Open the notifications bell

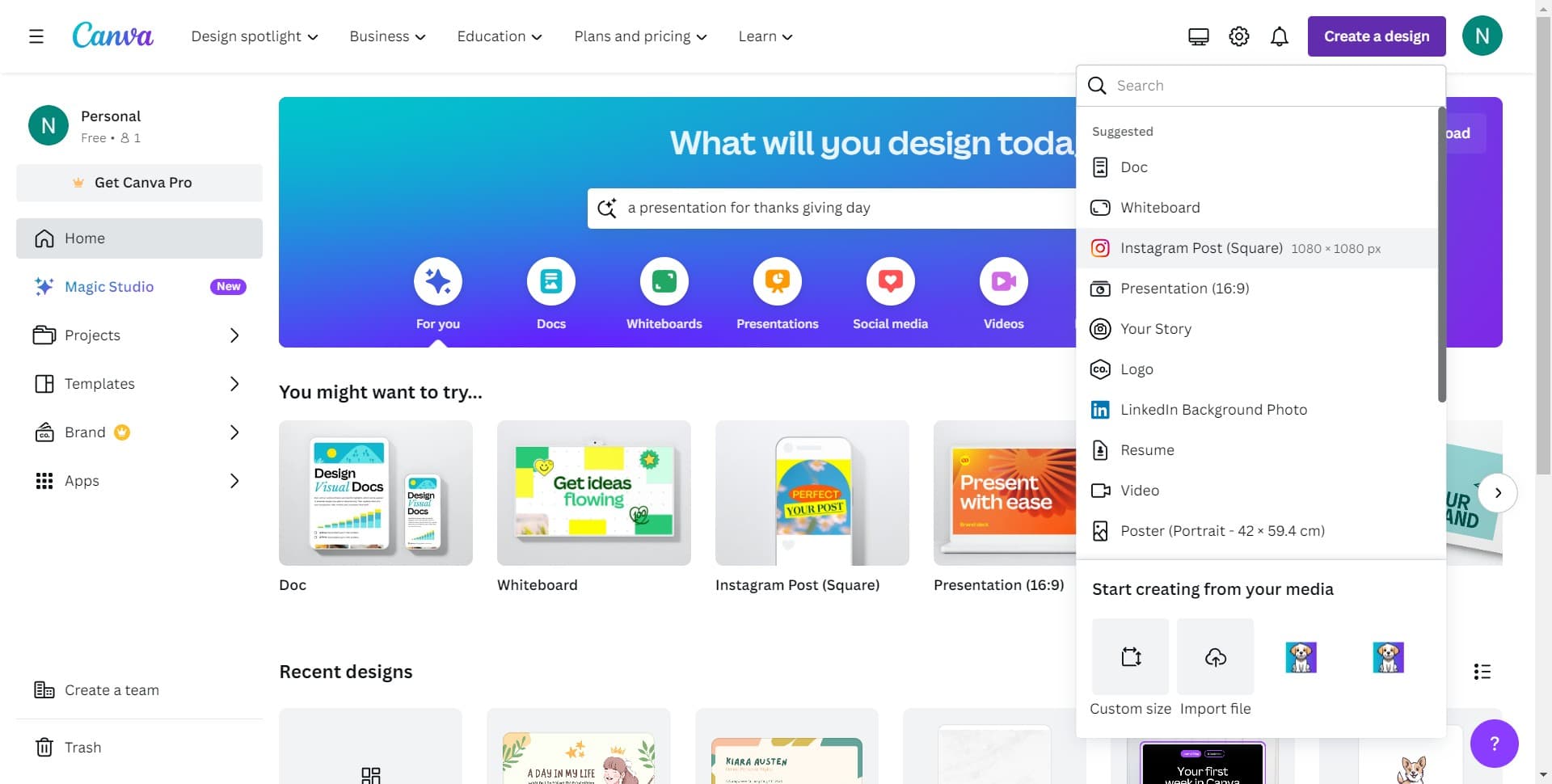[x=1279, y=36]
